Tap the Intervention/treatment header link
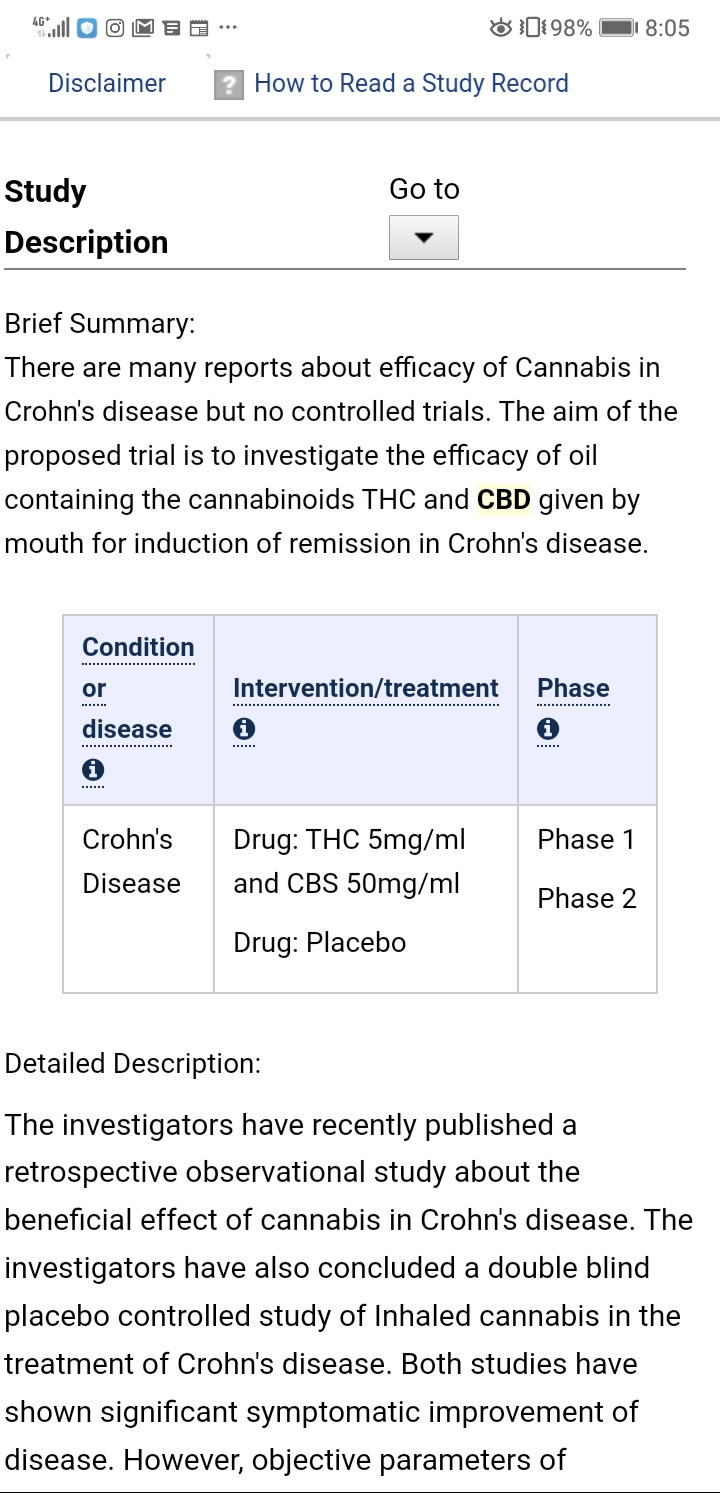This screenshot has width=720, height=1493. pos(365,688)
